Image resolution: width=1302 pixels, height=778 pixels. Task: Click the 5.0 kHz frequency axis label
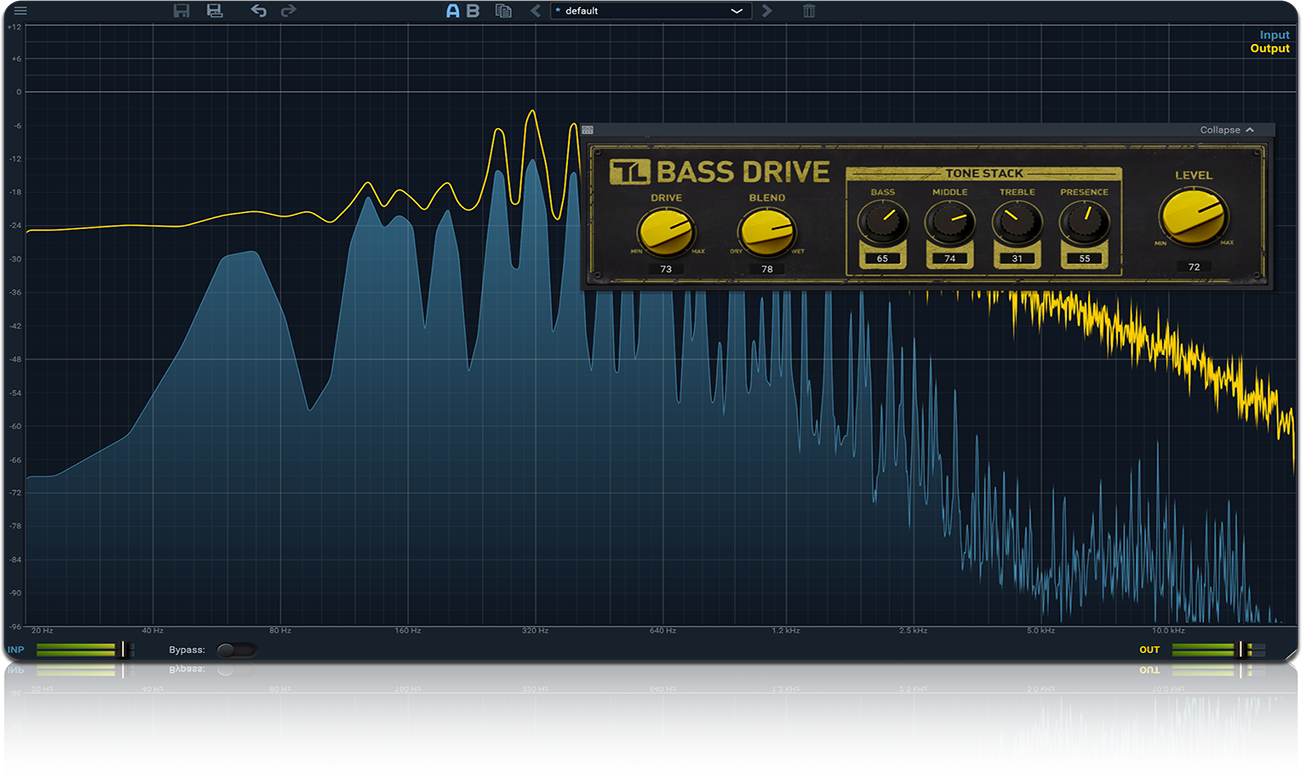tap(1041, 631)
